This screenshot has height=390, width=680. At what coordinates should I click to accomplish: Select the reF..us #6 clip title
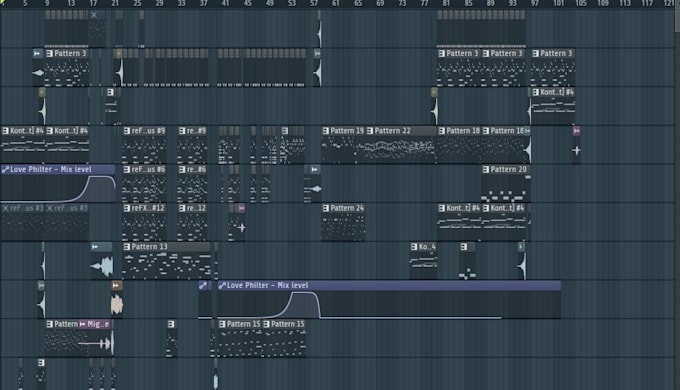[x=148, y=169]
